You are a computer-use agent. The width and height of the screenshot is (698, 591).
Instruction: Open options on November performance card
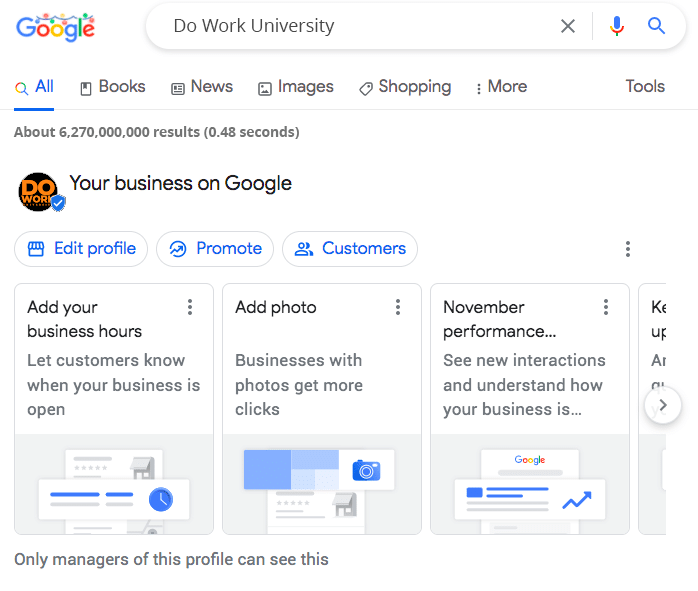(606, 307)
